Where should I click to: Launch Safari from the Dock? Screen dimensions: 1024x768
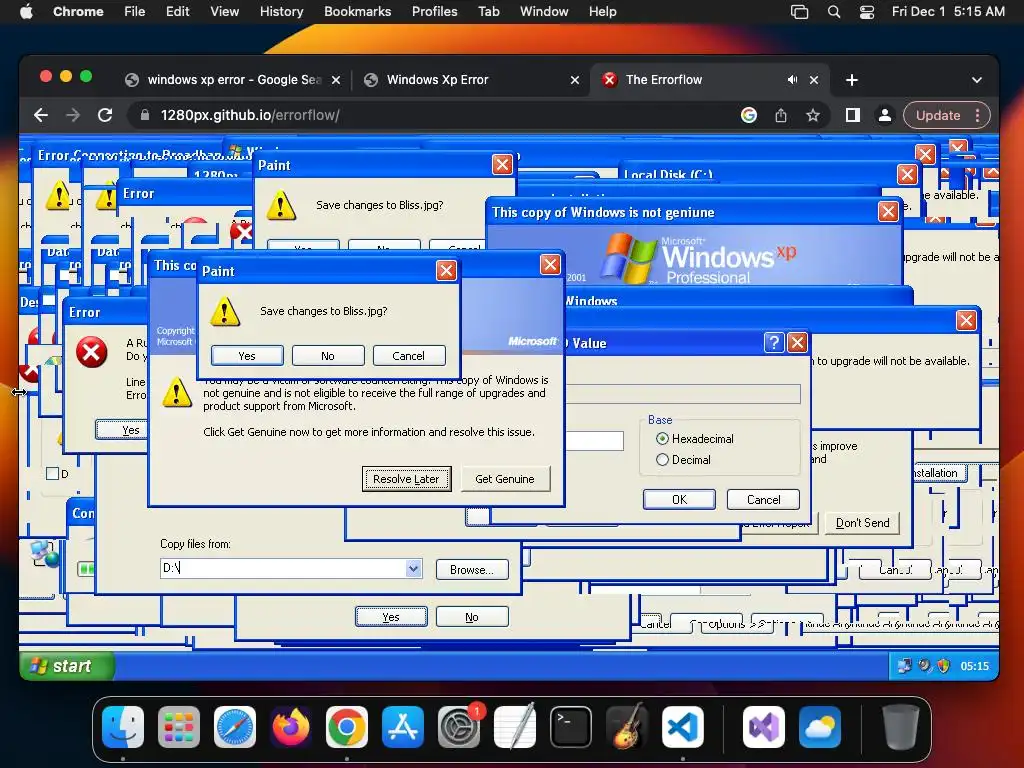tap(235, 727)
